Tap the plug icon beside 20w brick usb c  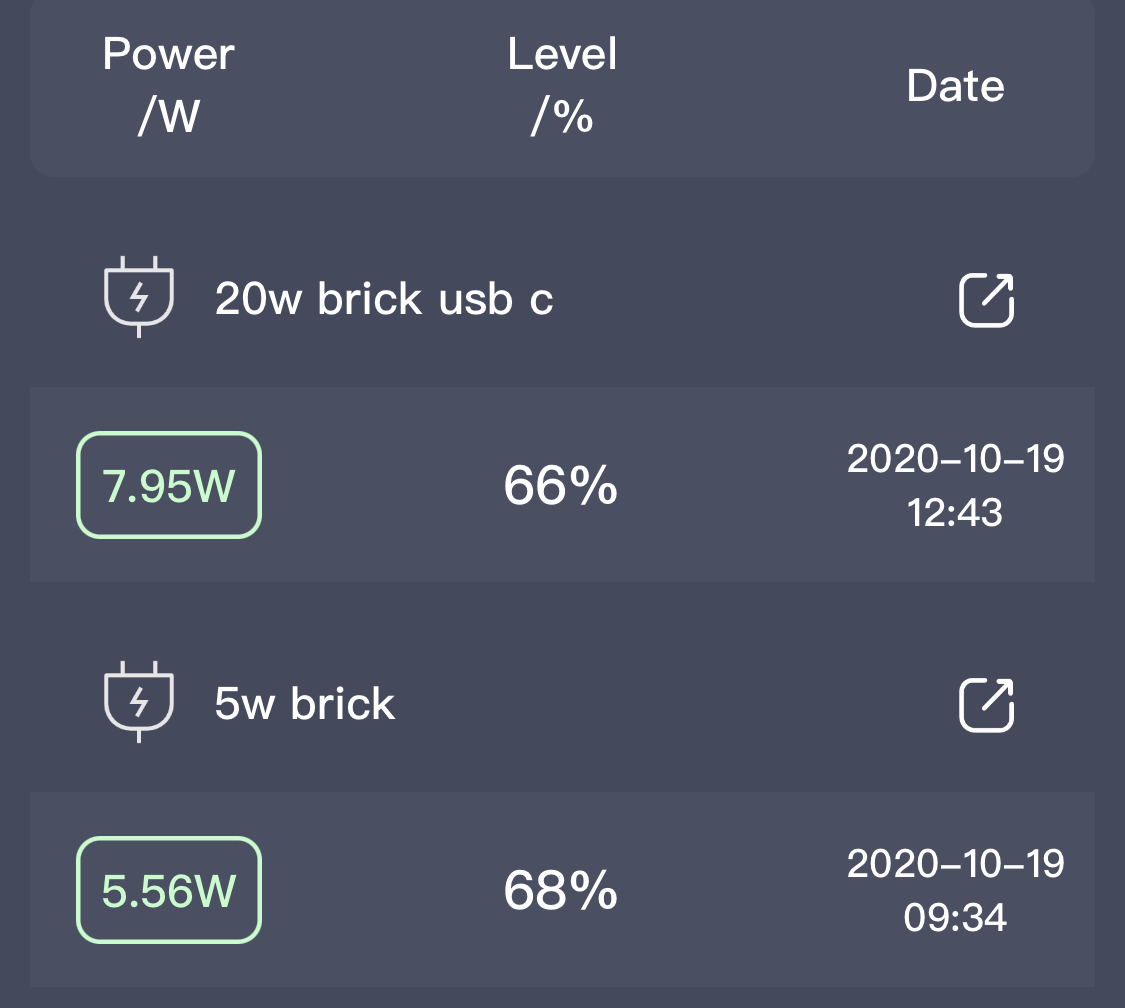139,296
